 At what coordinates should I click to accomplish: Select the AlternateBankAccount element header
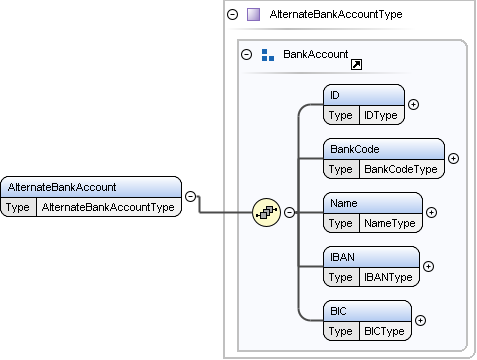tap(91, 187)
